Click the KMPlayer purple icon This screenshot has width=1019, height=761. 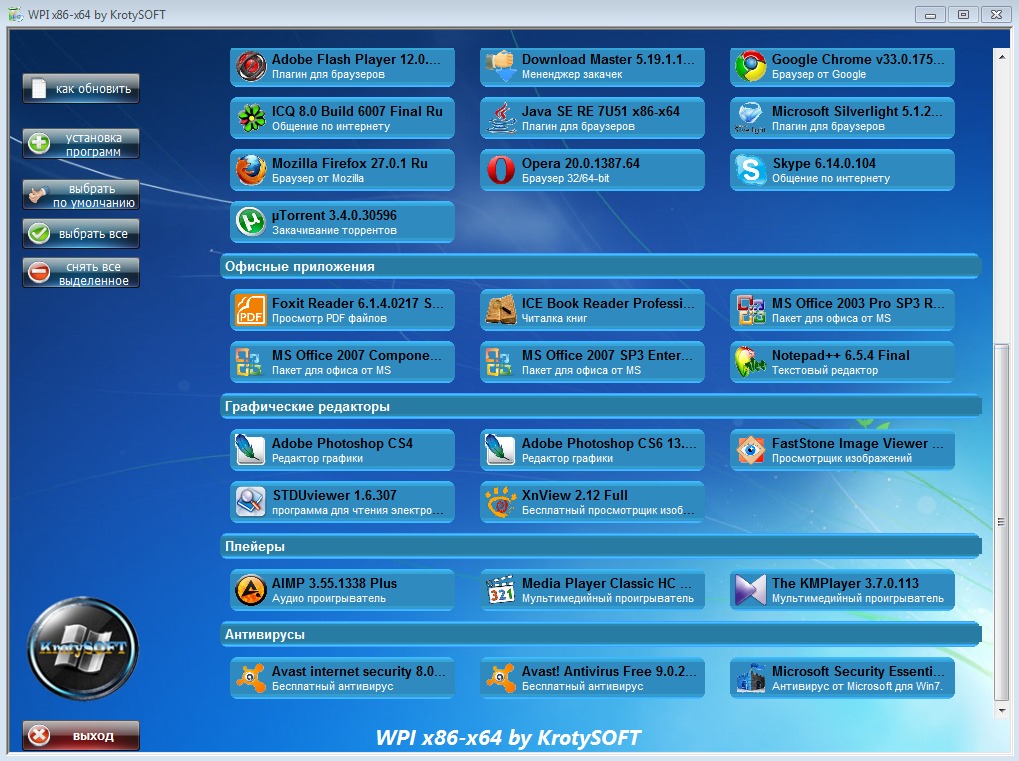point(751,590)
